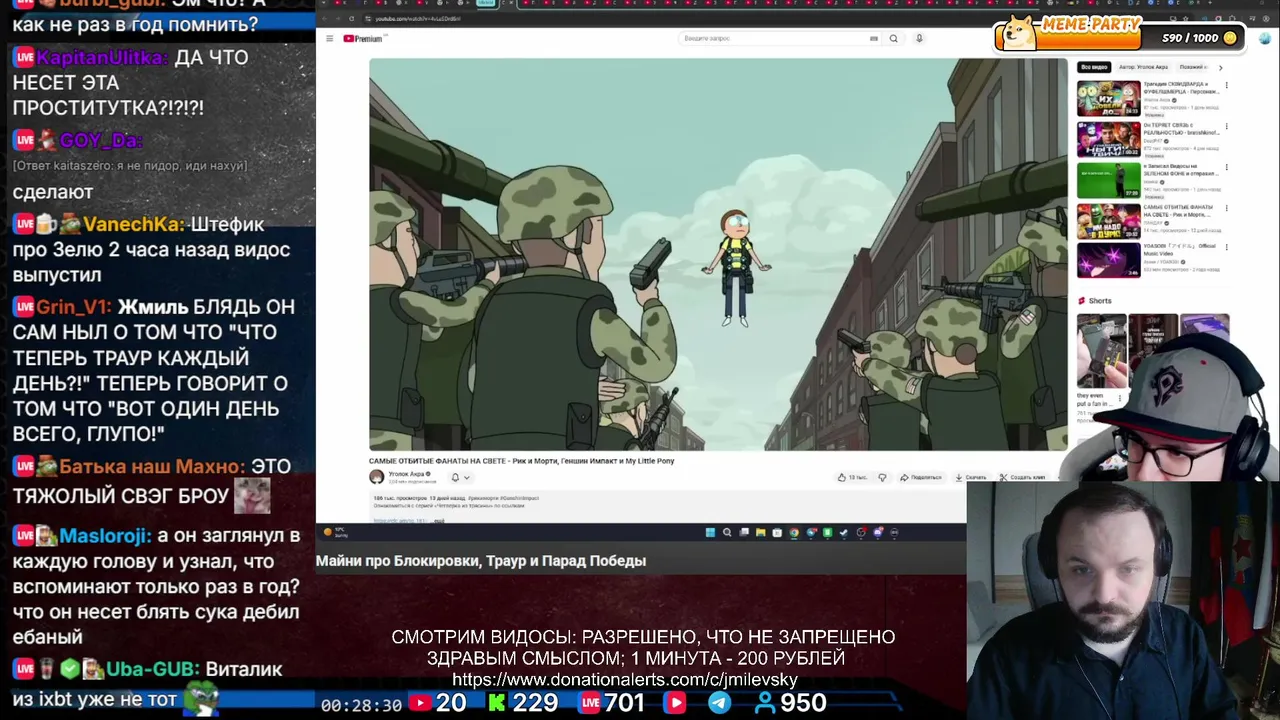Select the Автор: Уголок Акра chip

click(x=1143, y=67)
